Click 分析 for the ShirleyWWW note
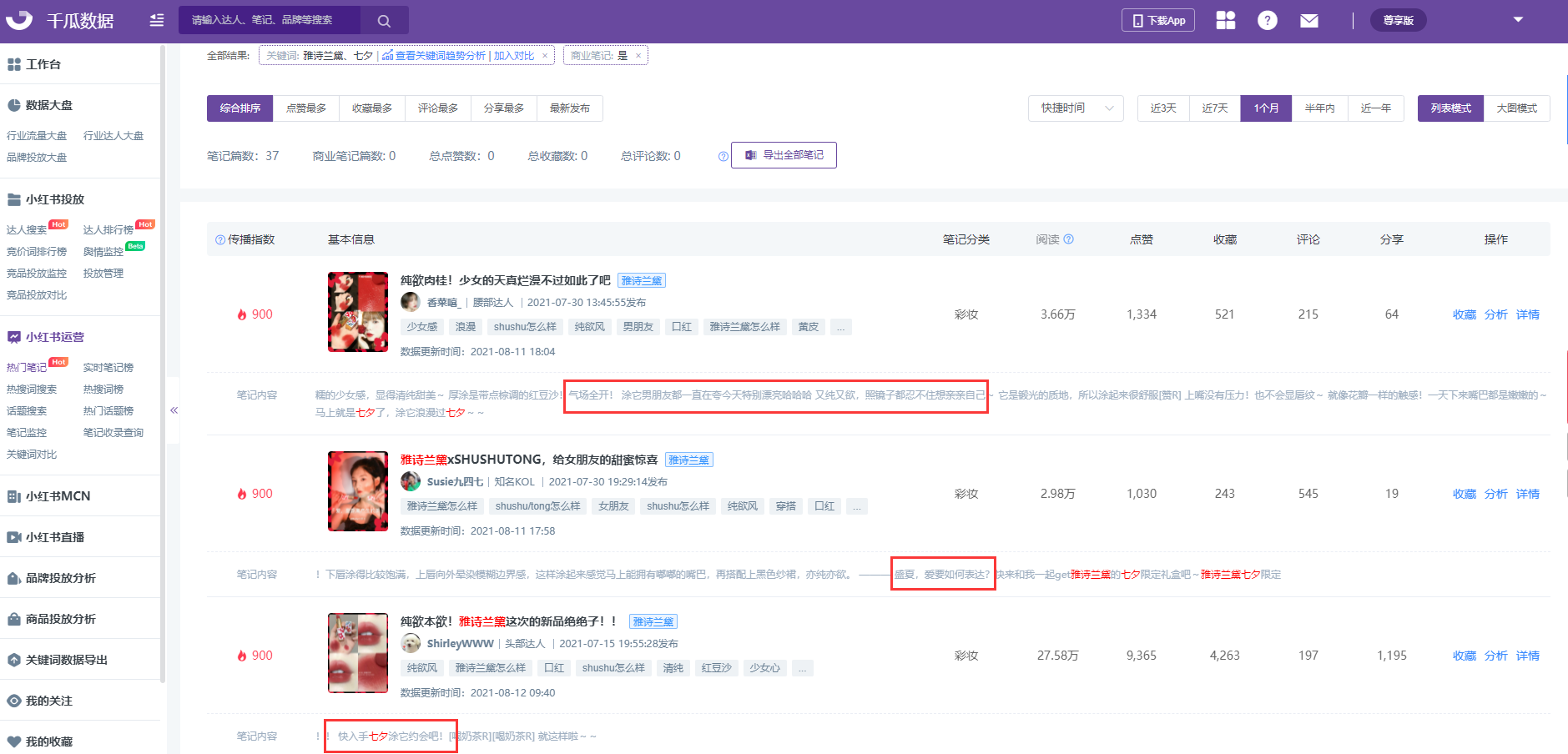Image resolution: width=1568 pixels, height=754 pixels. (1496, 656)
